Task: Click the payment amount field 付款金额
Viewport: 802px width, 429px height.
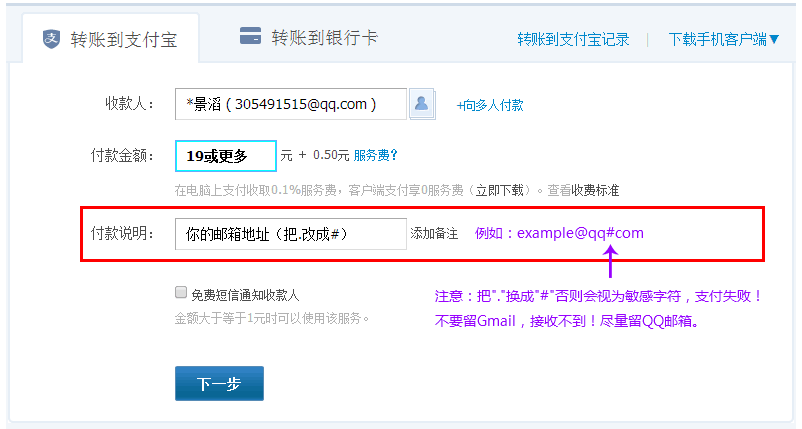Action: tap(226, 156)
